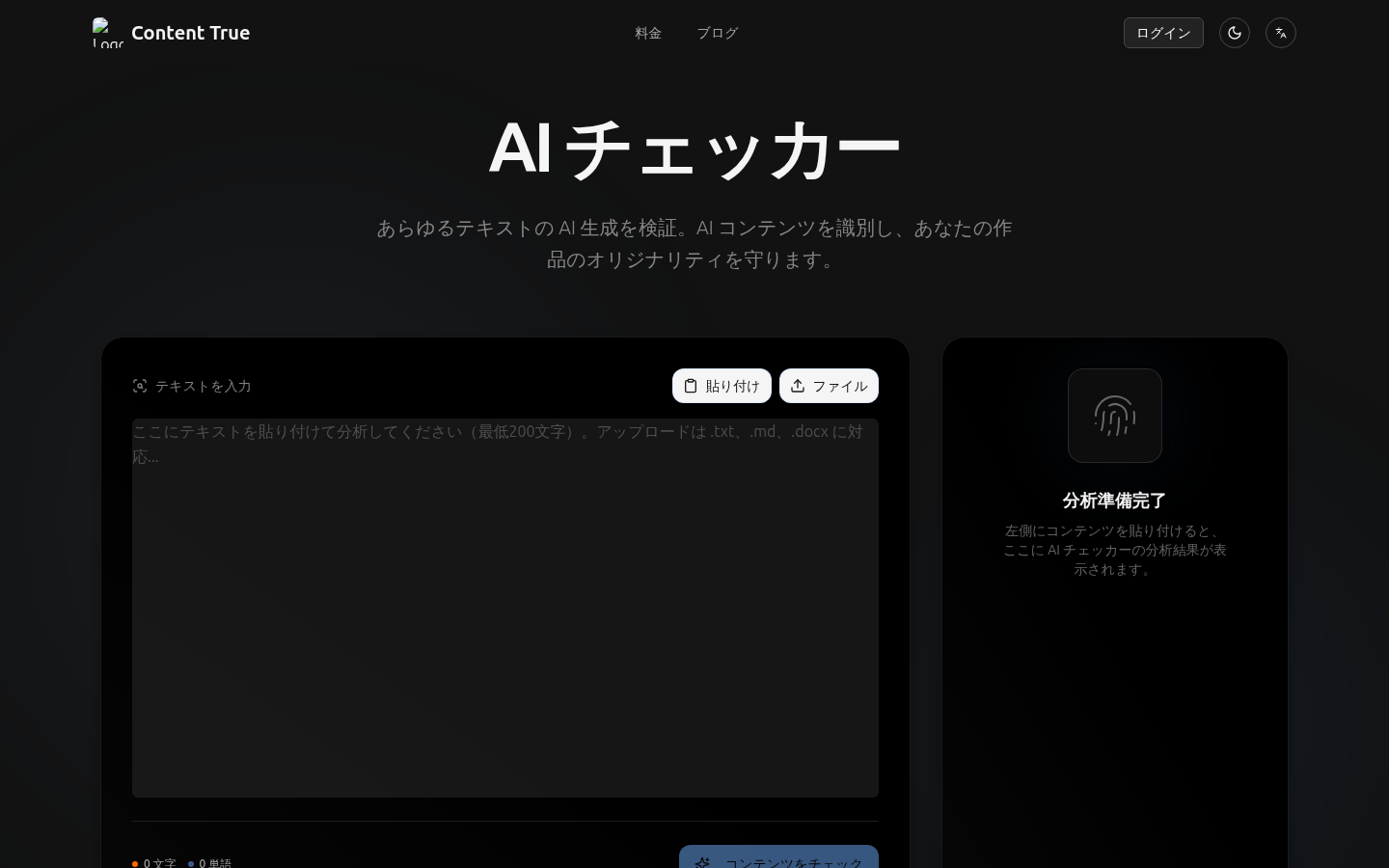The height and width of the screenshot is (868, 1389).
Task: Click the fingerprint scan icon in results panel
Action: tap(1115, 416)
